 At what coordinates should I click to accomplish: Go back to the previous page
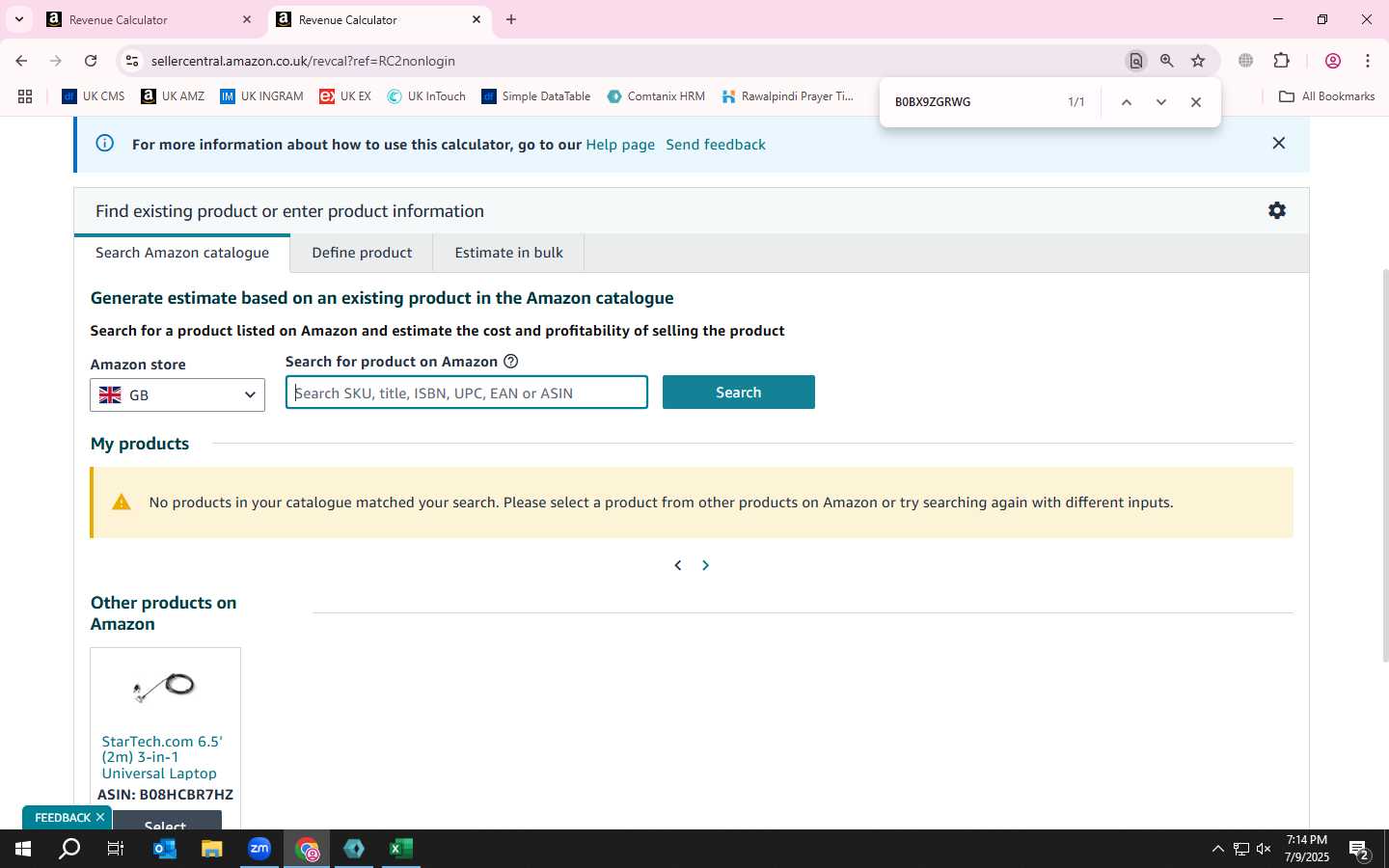(21, 61)
